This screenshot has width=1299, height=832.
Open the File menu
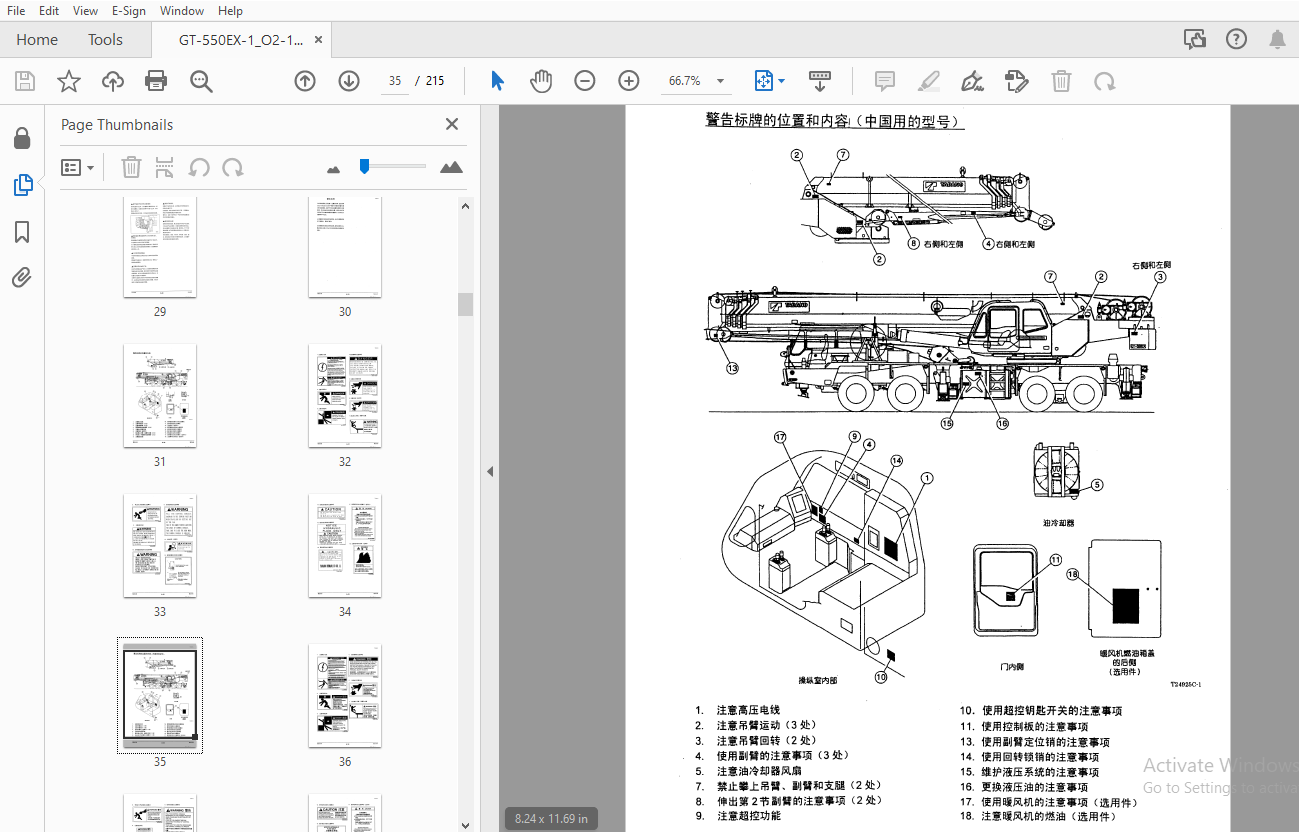16,10
